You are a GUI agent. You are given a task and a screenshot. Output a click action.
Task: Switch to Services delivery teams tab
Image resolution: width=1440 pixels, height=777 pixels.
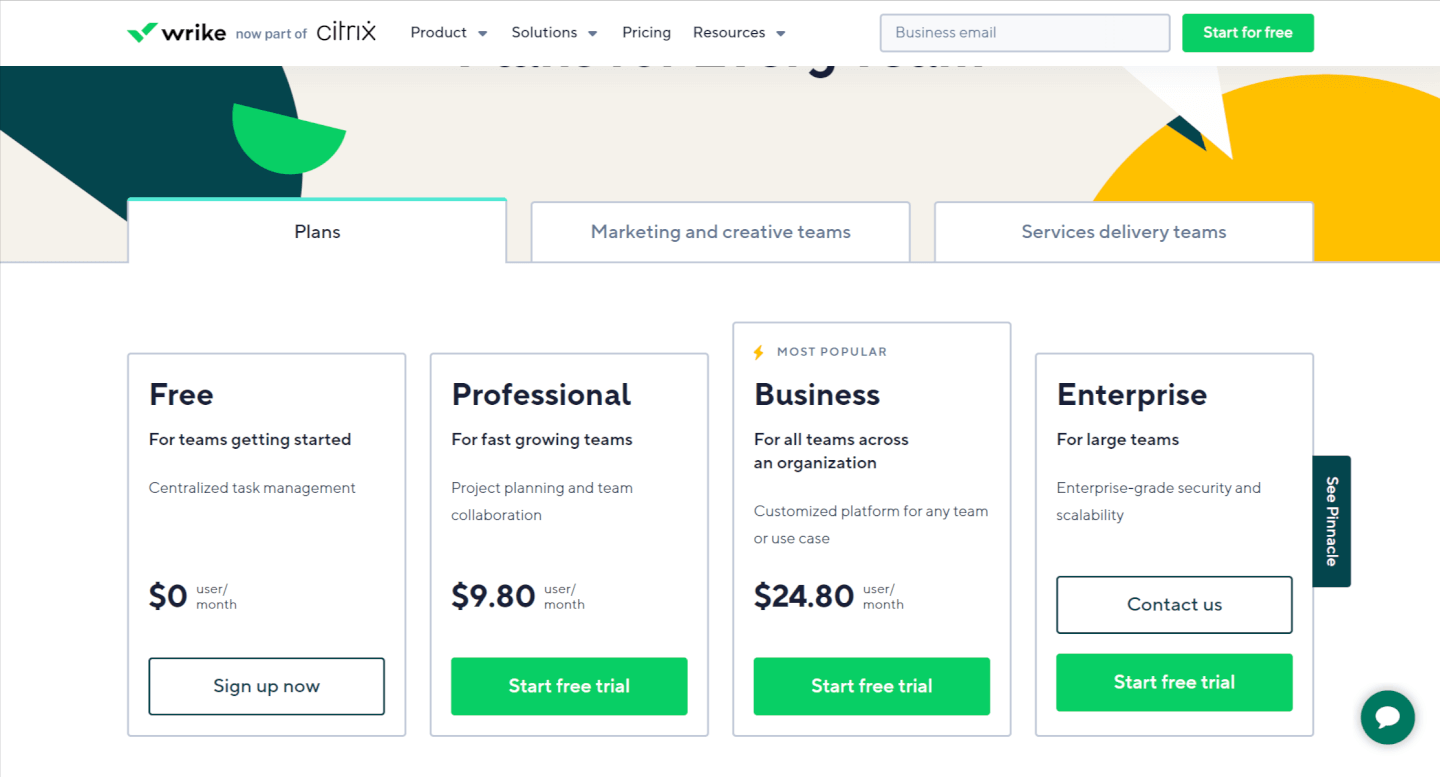point(1123,232)
